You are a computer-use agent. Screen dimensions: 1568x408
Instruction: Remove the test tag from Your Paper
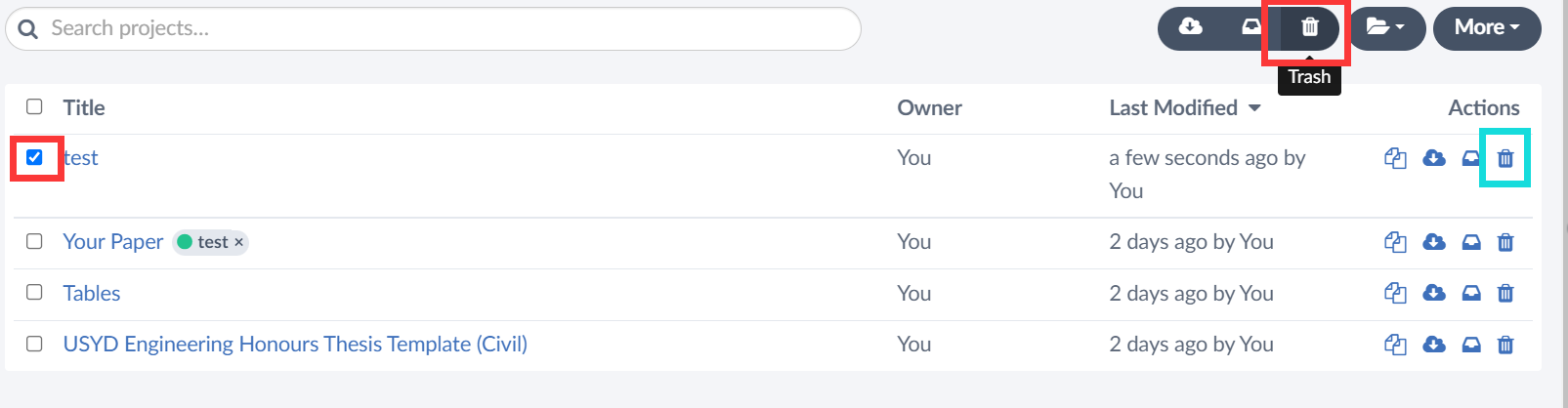238,242
